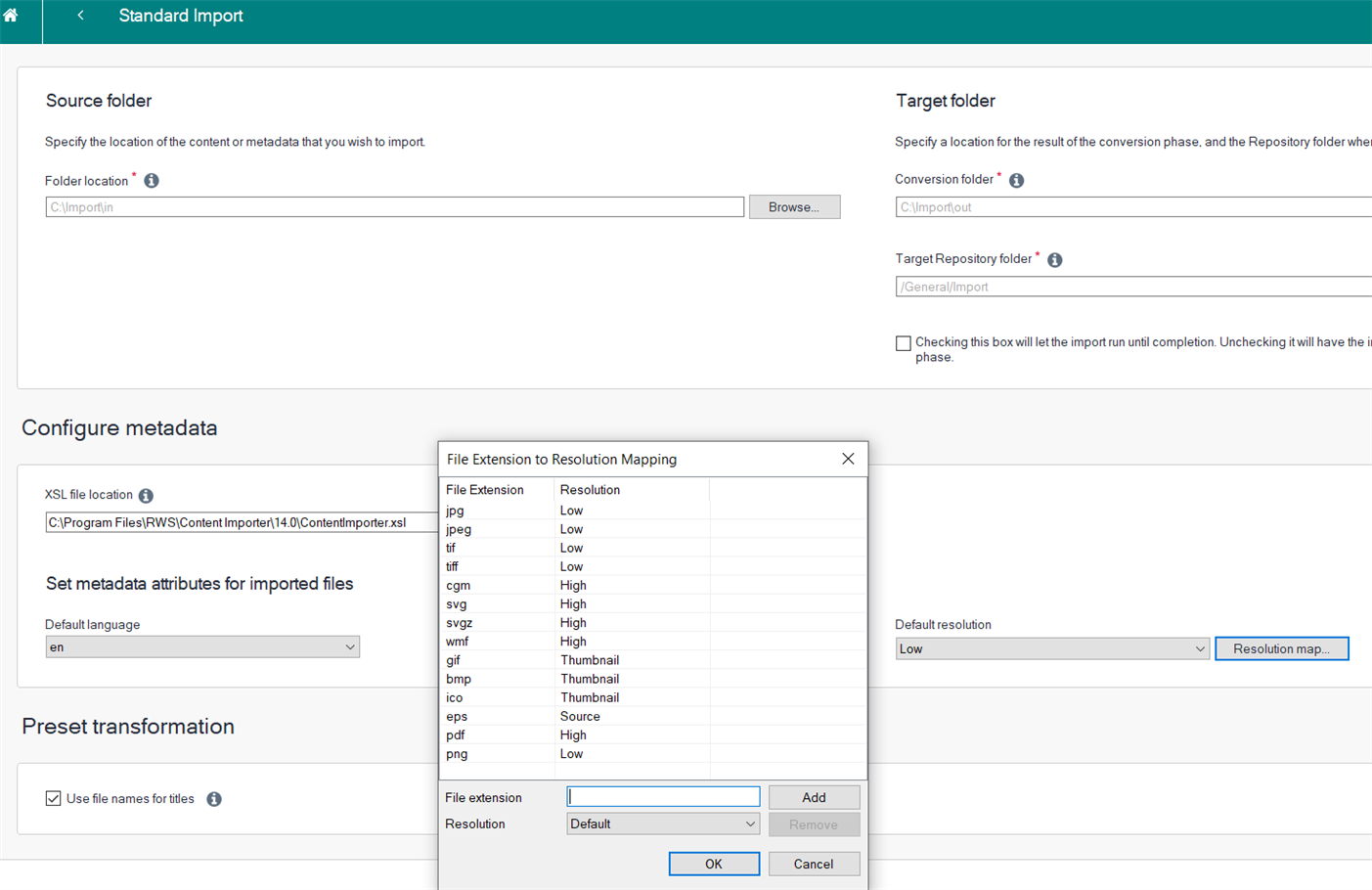This screenshot has height=890, width=1372.
Task: Confirm the mapping dialog with OK
Action: [x=714, y=863]
